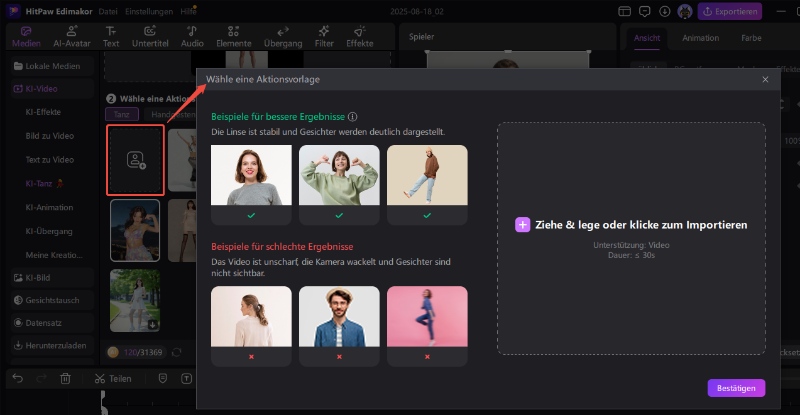Click the Exportieren button
Screen dimensions: 800x415
(x=730, y=11)
